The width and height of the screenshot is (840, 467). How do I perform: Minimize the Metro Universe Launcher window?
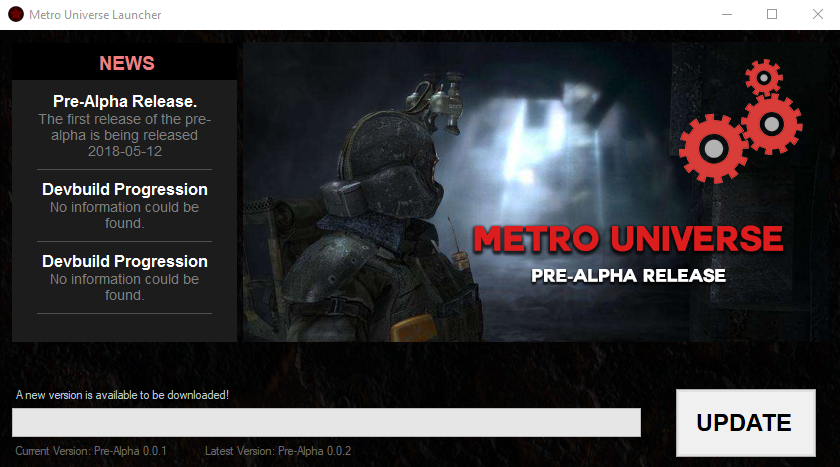[727, 14]
